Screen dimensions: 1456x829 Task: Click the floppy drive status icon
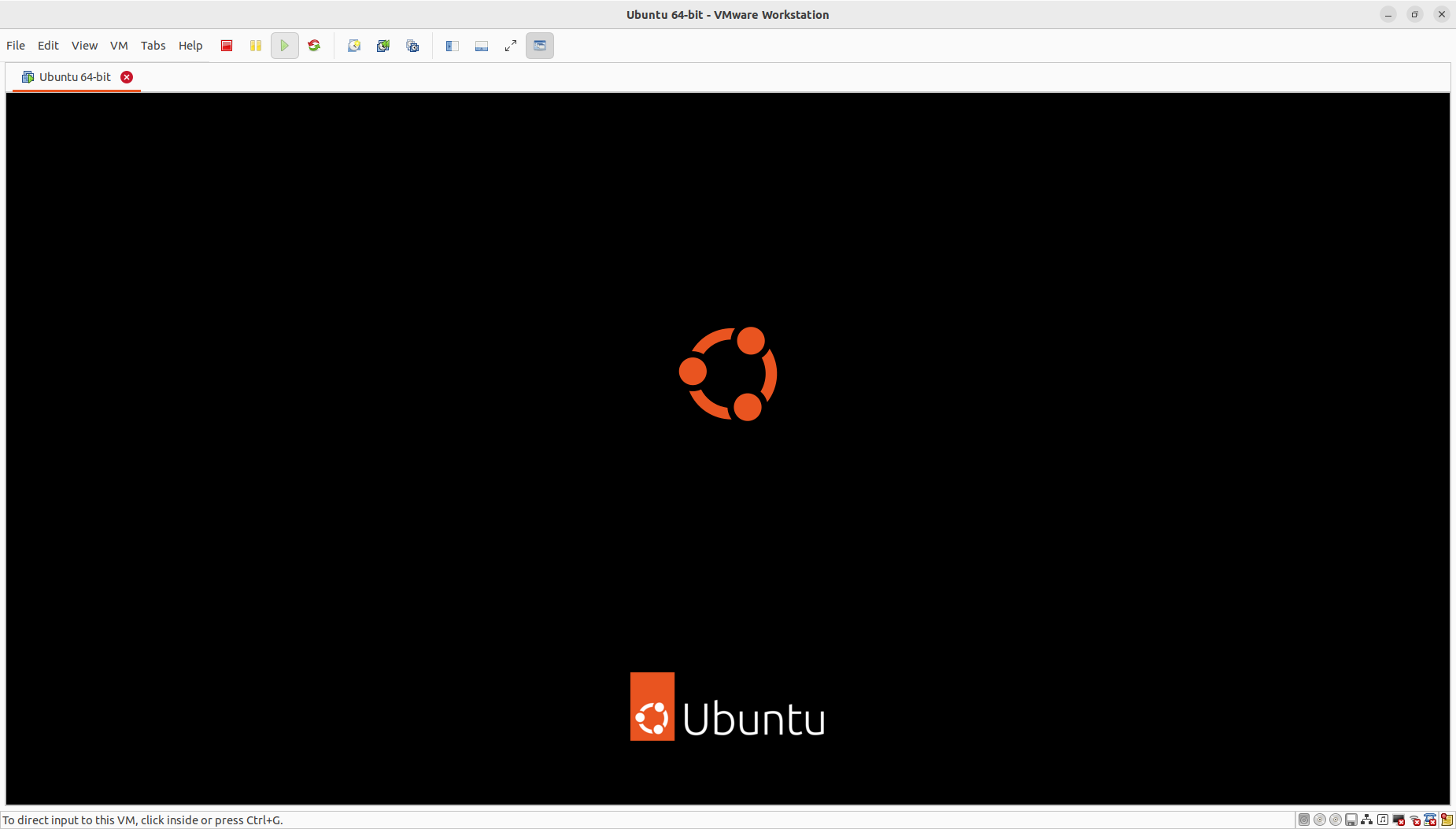click(1351, 820)
